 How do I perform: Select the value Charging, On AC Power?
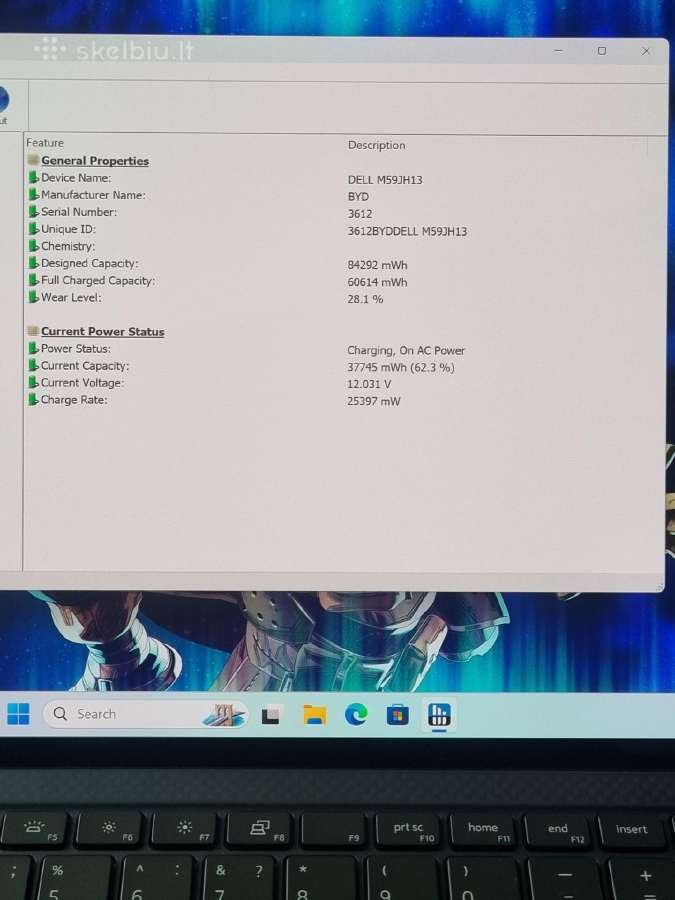[406, 350]
